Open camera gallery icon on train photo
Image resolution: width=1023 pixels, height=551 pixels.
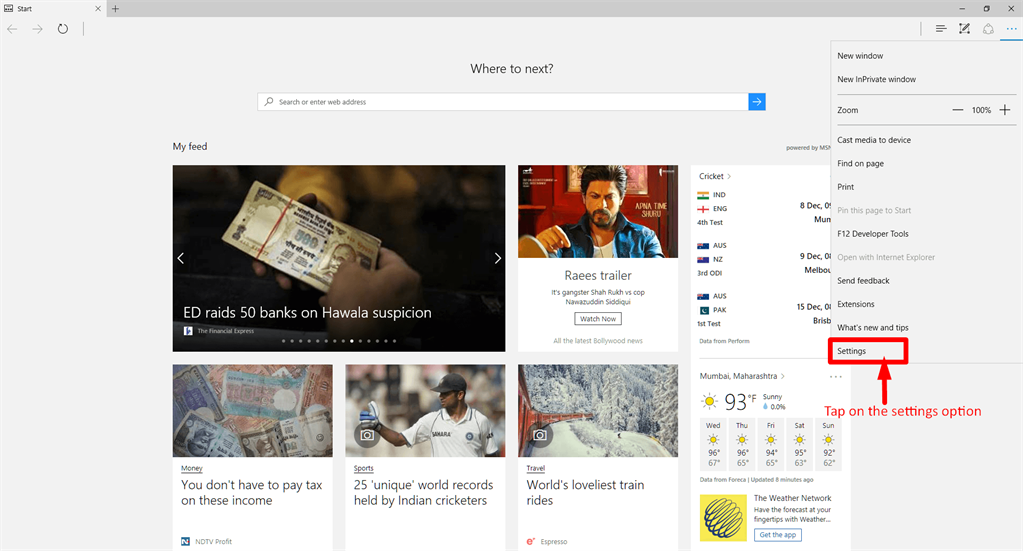(540, 434)
